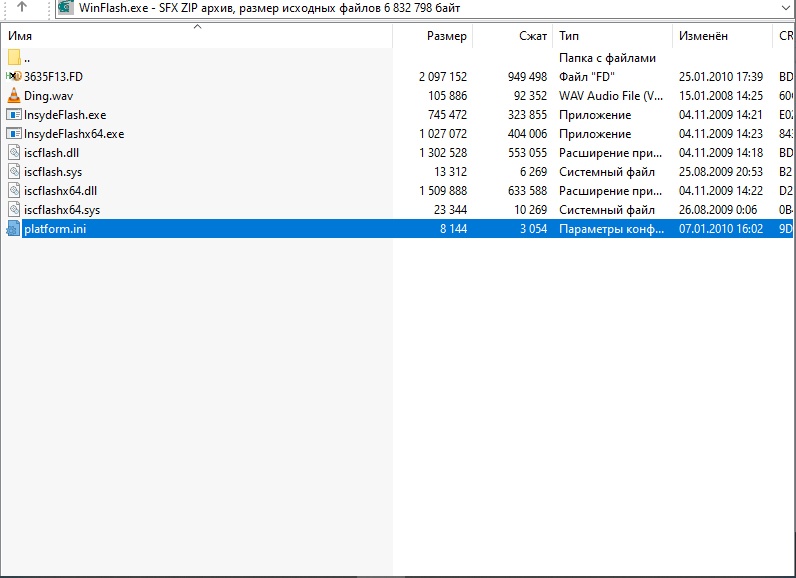
Task: Click the packed size 404 006
Action: pyautogui.click(x=527, y=134)
